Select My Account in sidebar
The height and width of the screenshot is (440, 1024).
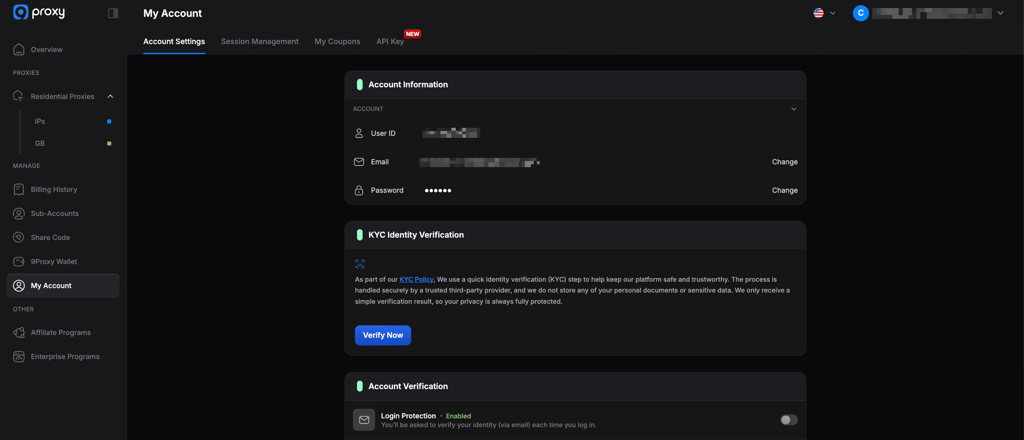[x=63, y=285]
